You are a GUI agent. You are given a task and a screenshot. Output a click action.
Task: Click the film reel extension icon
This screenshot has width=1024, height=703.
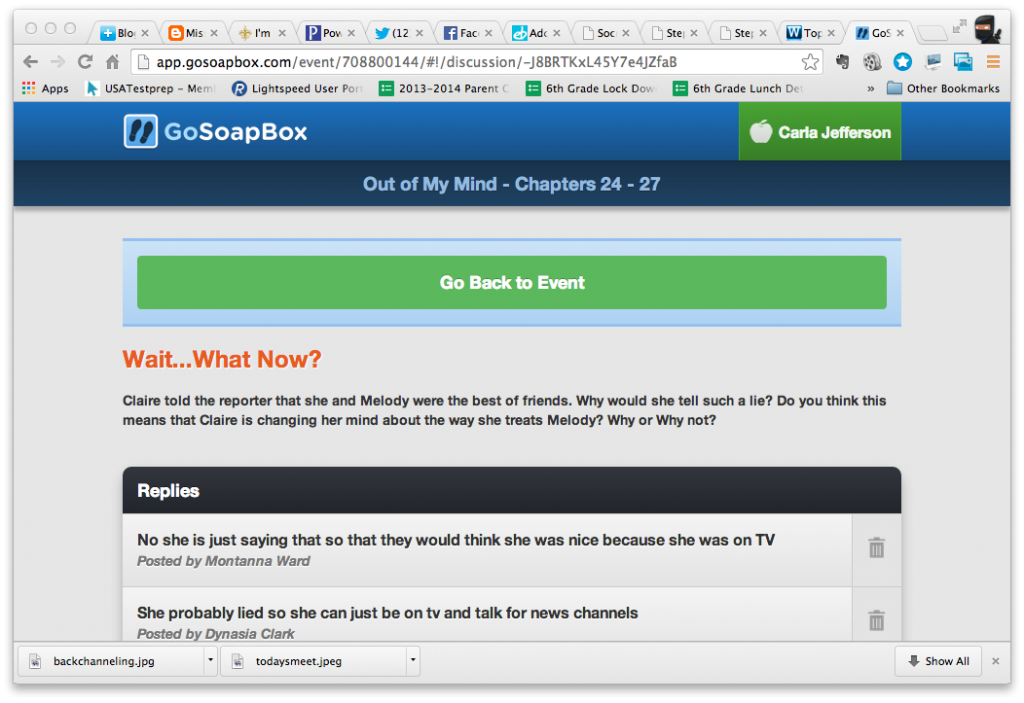point(872,62)
